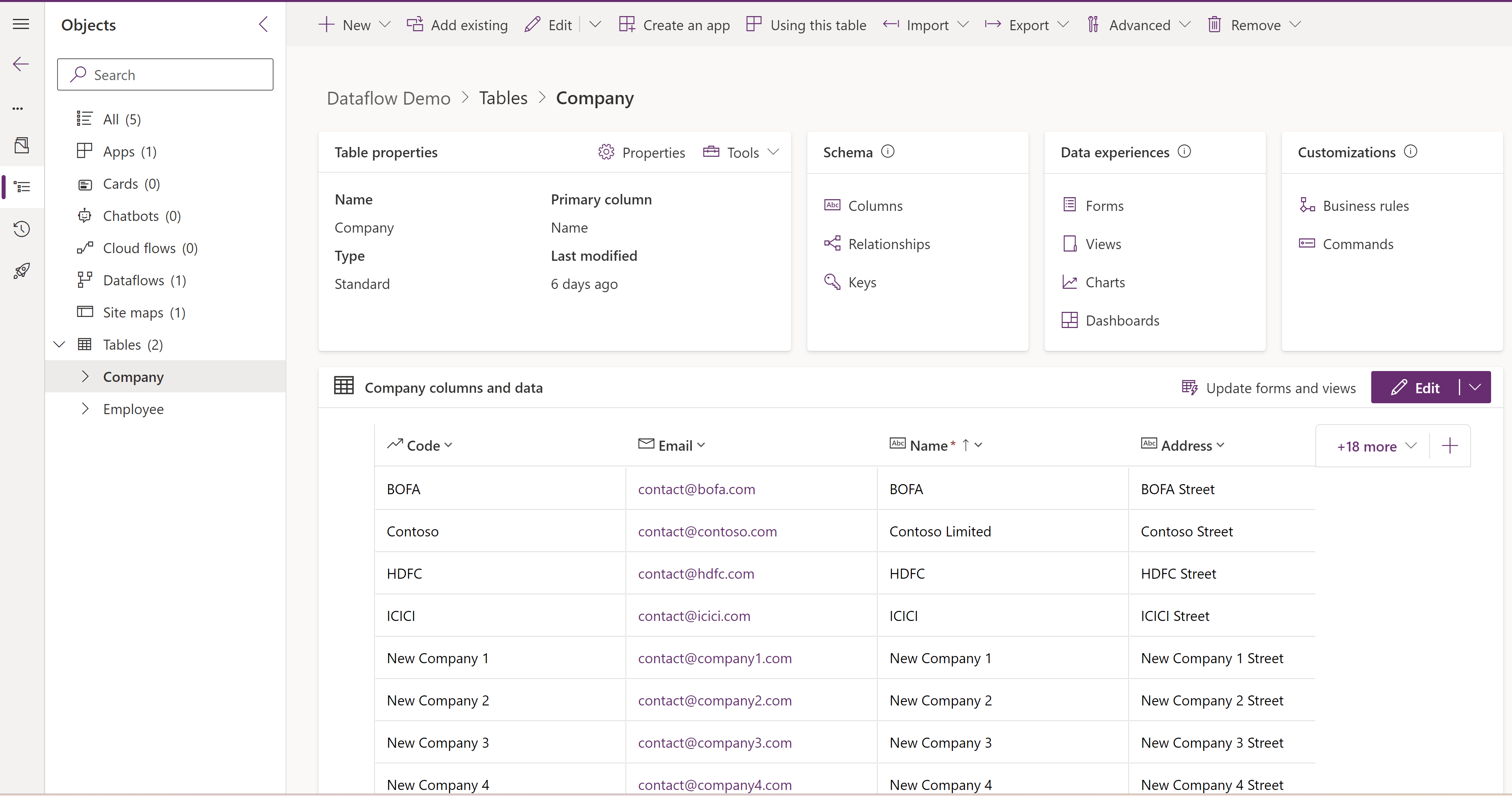
Task: Collapse the Objects panel with chevron
Action: [263, 25]
